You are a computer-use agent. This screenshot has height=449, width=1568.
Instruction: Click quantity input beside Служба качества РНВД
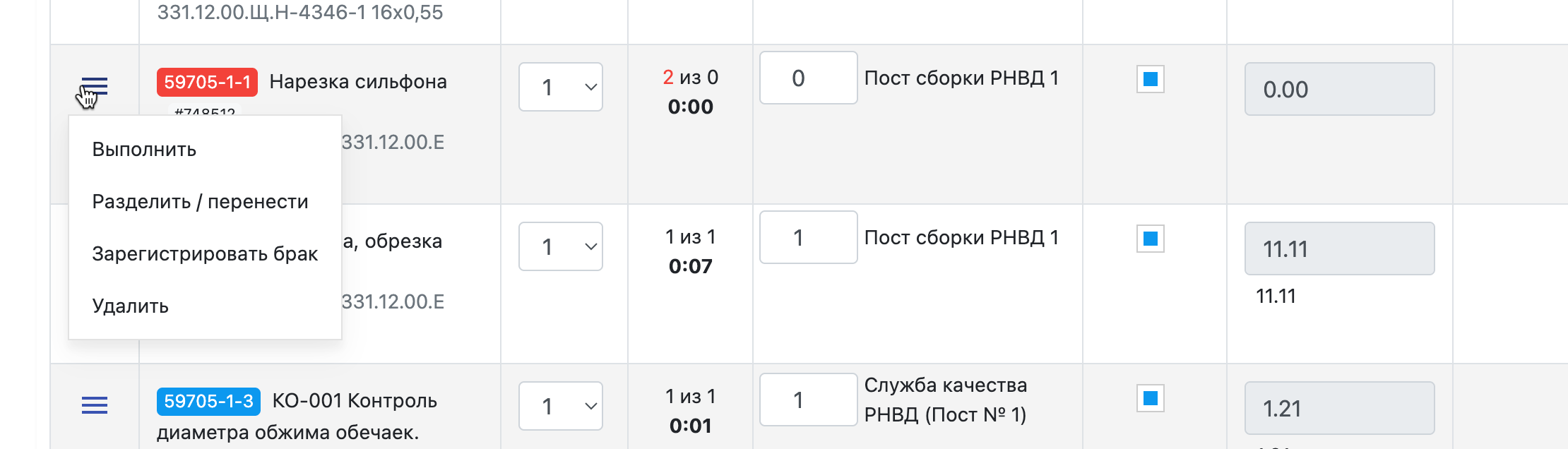[x=808, y=400]
